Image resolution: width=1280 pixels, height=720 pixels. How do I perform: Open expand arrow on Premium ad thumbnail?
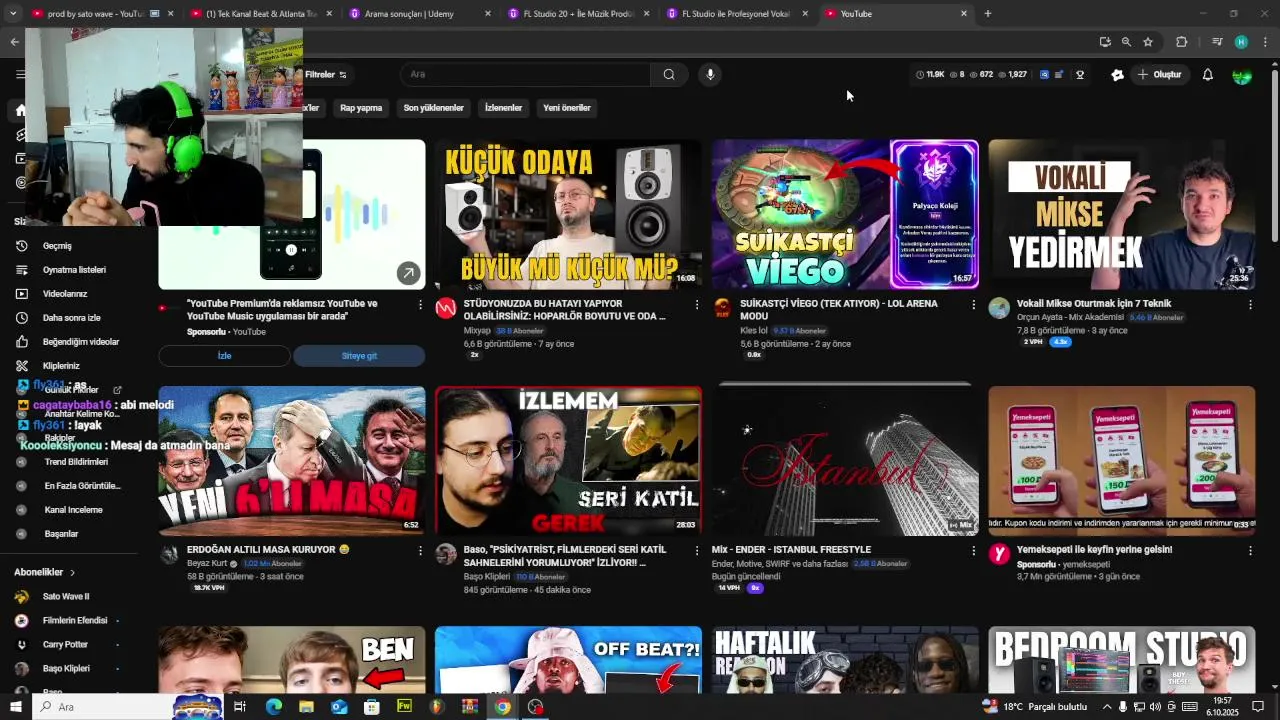tap(408, 273)
